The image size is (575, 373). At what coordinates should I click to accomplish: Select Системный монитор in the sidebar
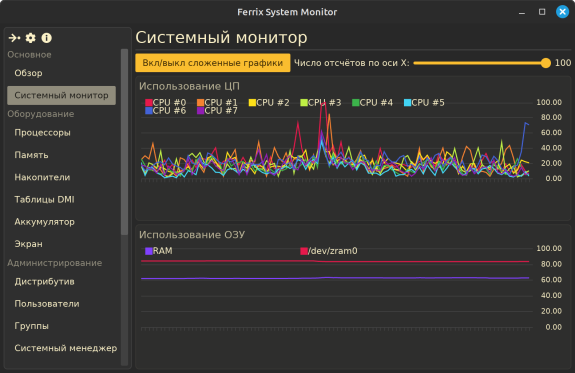pos(61,95)
